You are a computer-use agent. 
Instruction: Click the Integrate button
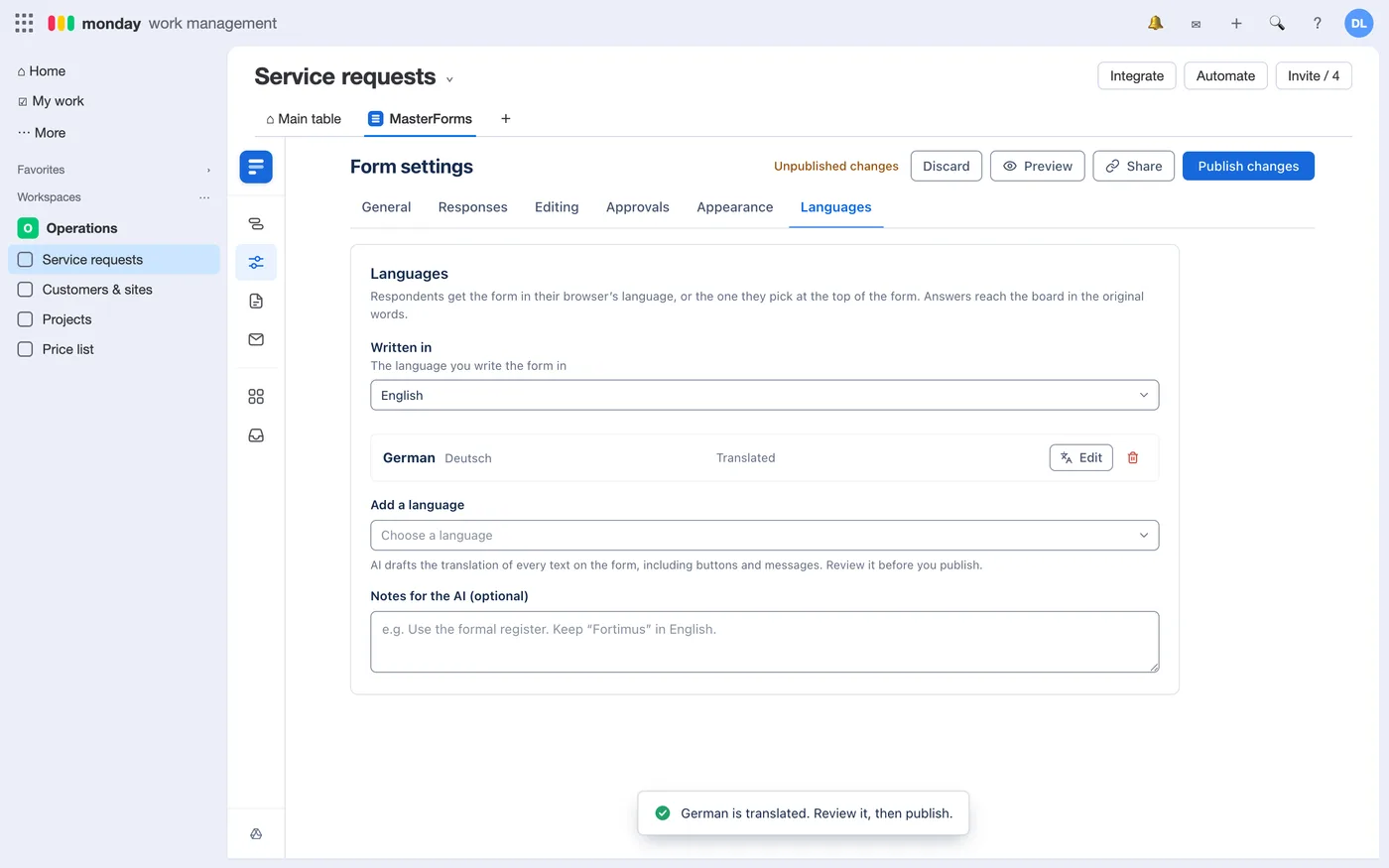click(x=1137, y=75)
